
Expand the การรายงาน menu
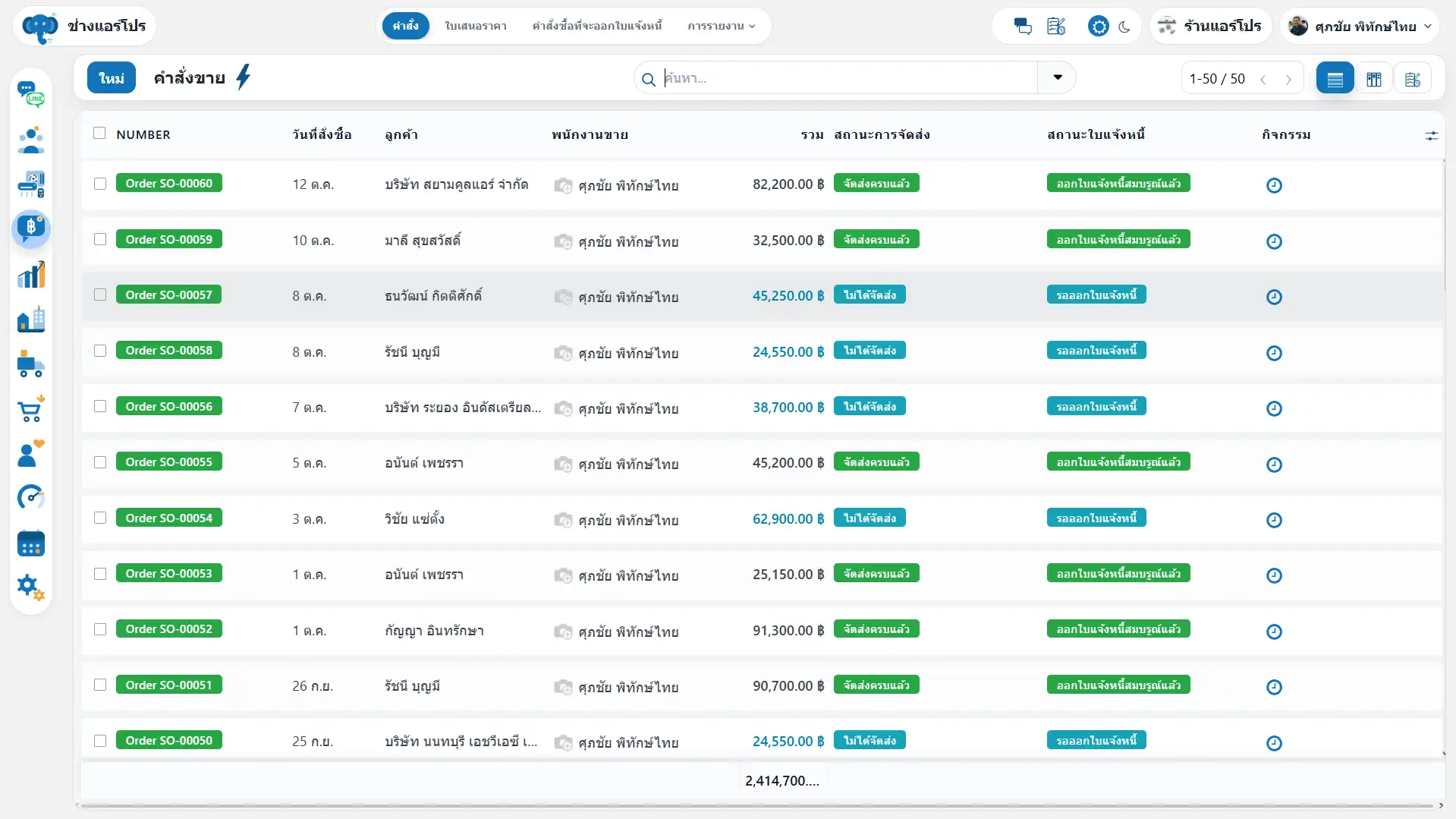(722, 26)
